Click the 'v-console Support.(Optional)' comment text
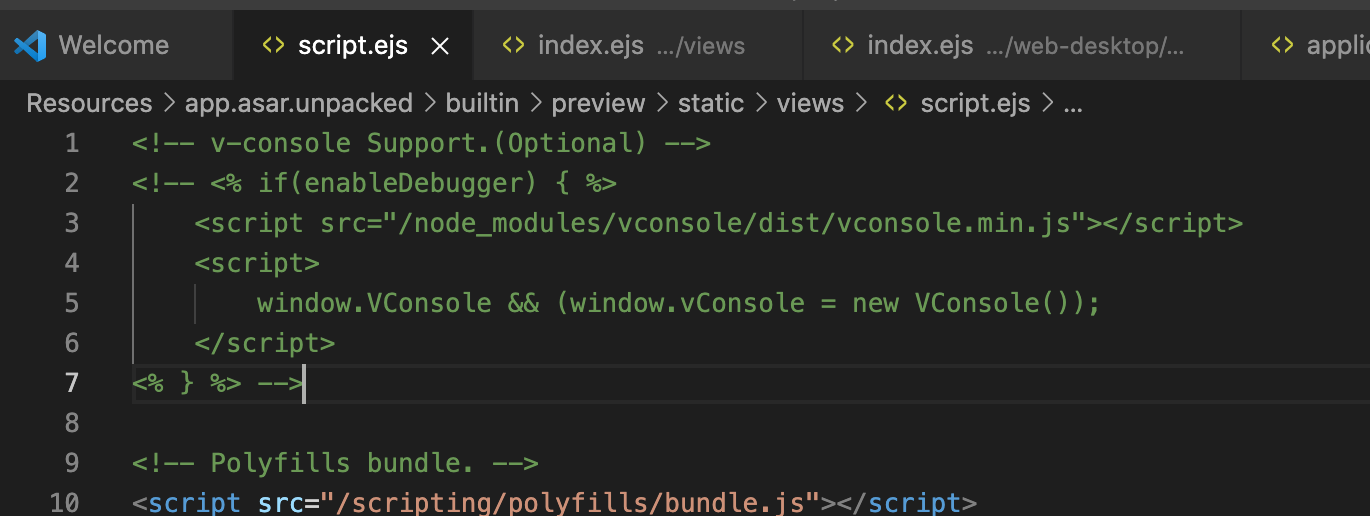The width and height of the screenshot is (1370, 516). tap(429, 143)
